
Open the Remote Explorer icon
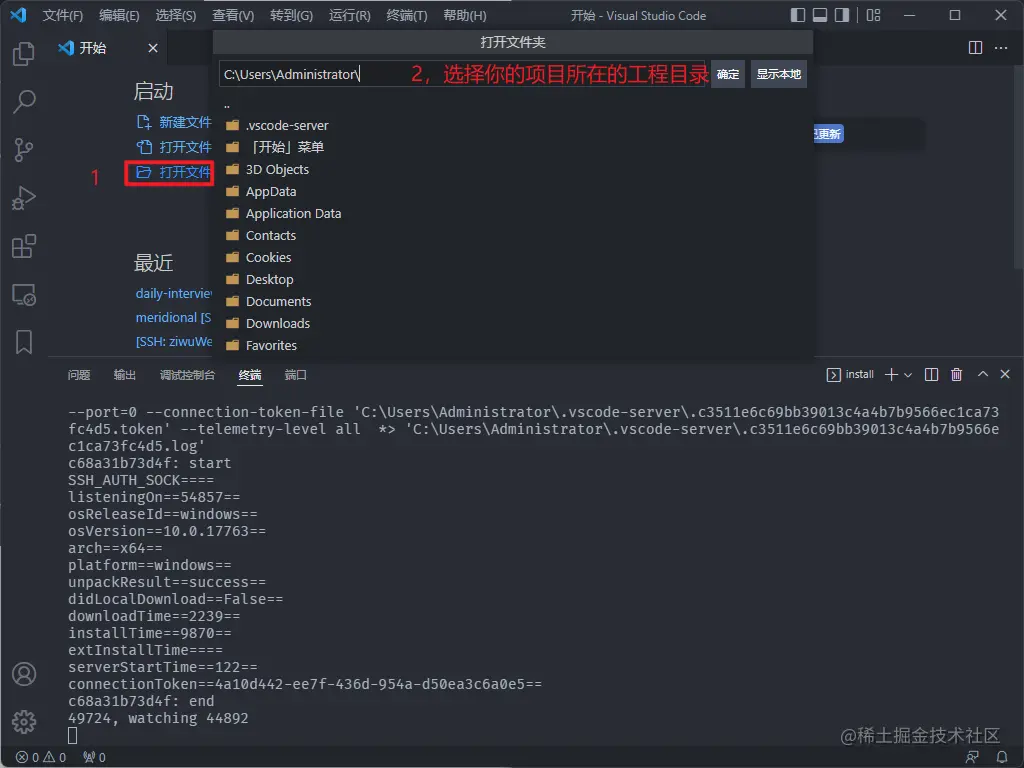click(24, 295)
